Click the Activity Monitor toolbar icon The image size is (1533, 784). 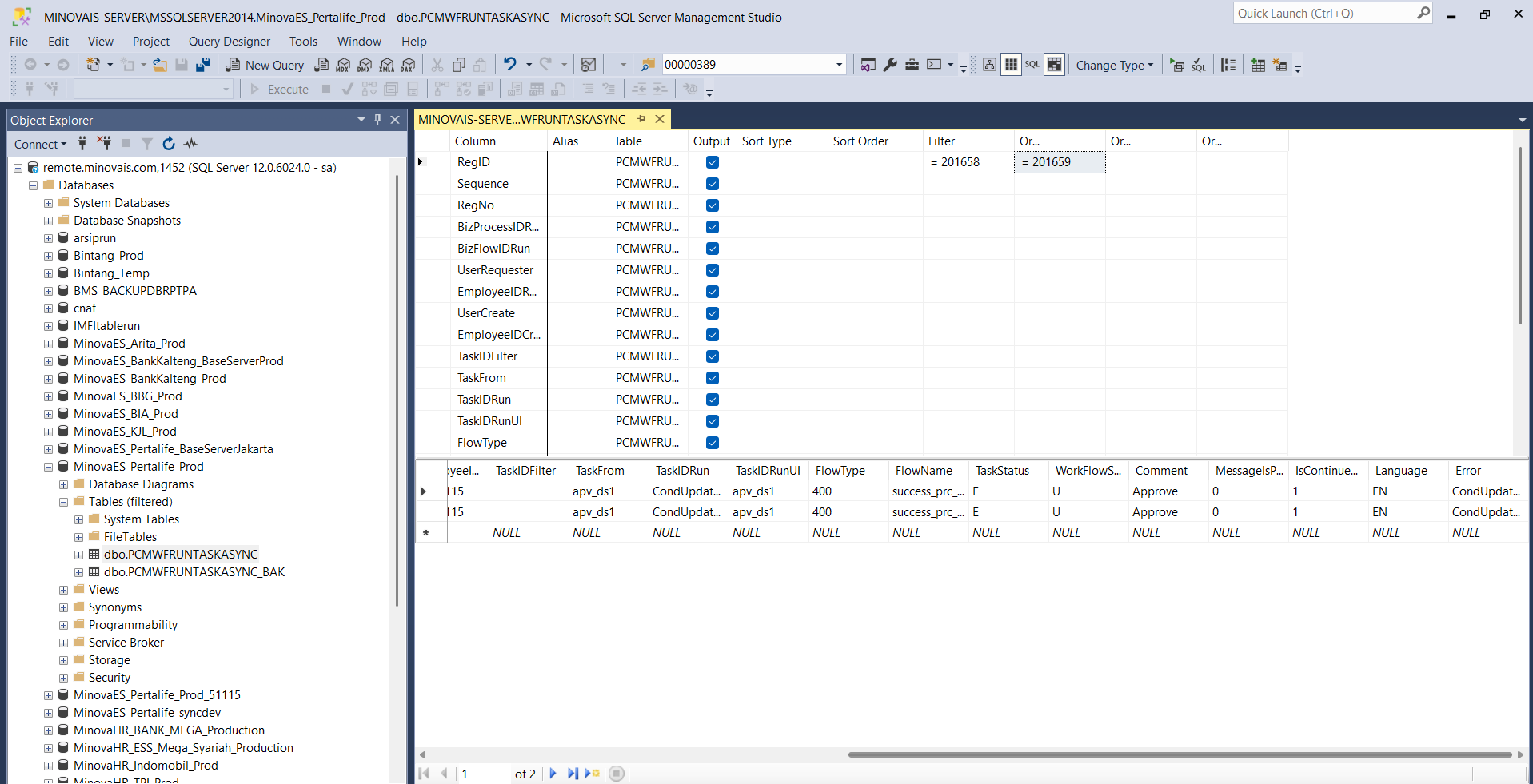(x=589, y=65)
